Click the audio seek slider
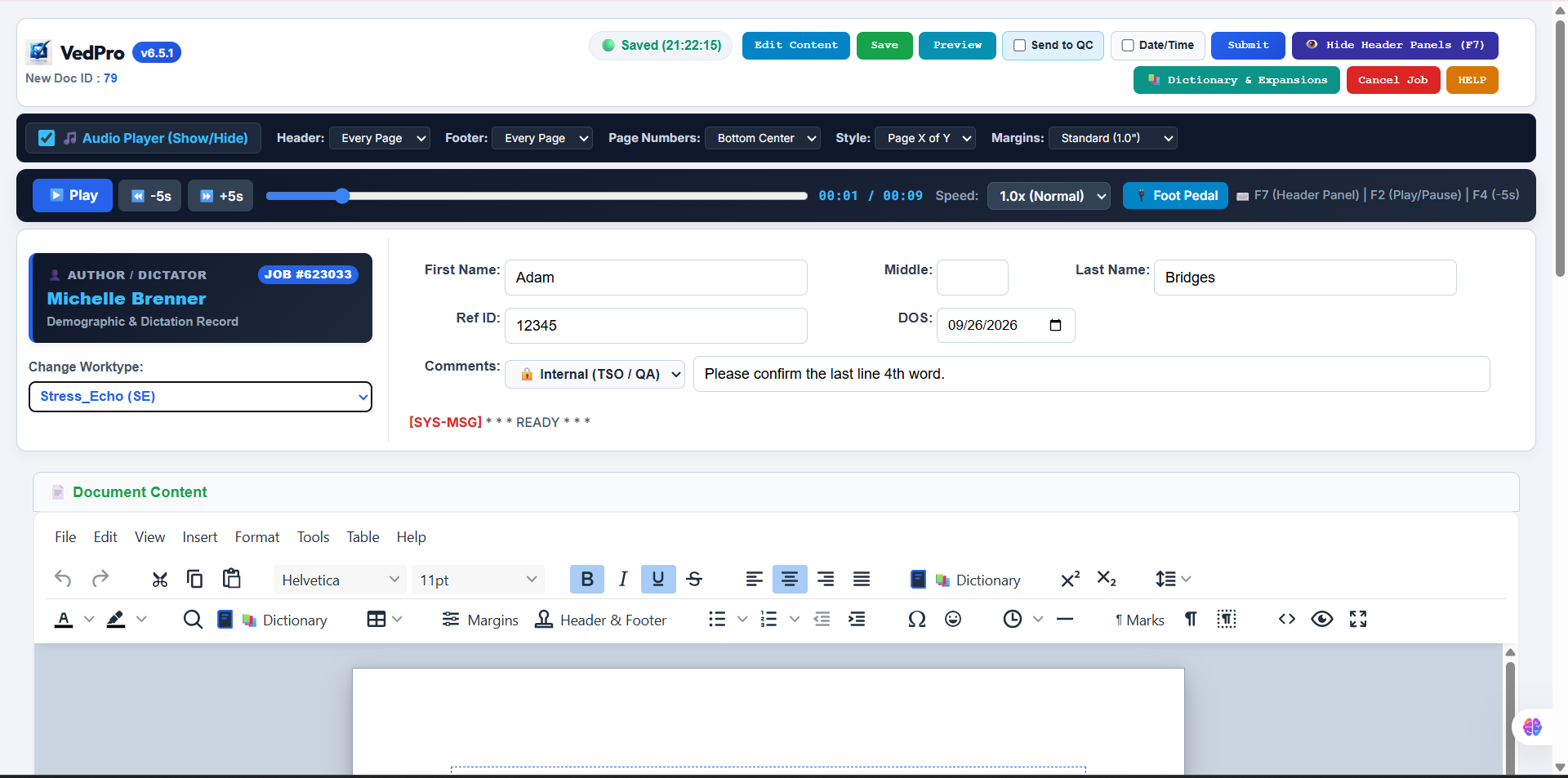 [537, 196]
